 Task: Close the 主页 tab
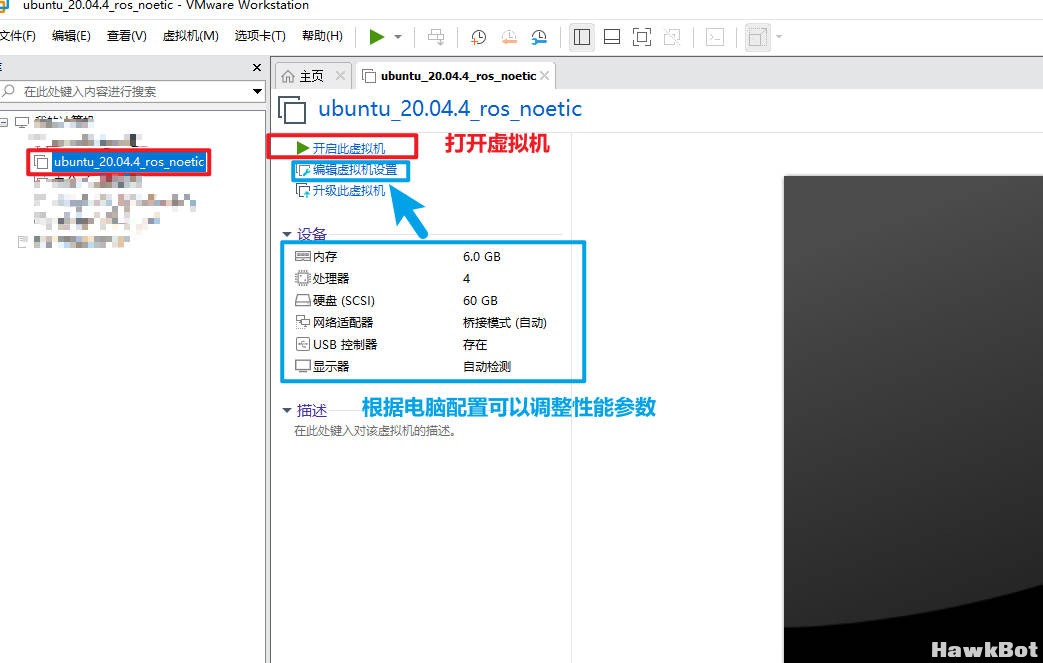(340, 76)
